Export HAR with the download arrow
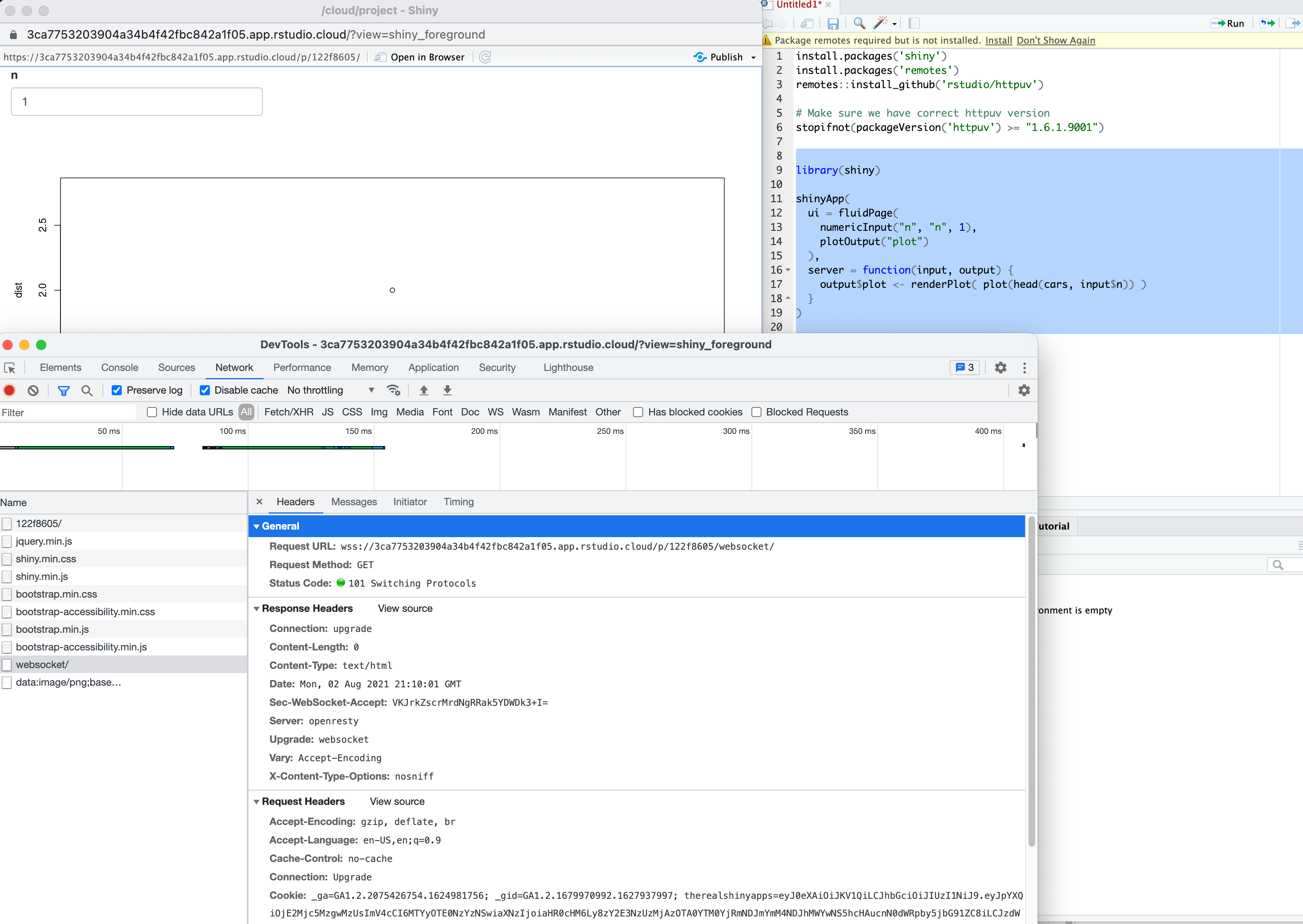The width and height of the screenshot is (1303, 924). click(x=447, y=390)
